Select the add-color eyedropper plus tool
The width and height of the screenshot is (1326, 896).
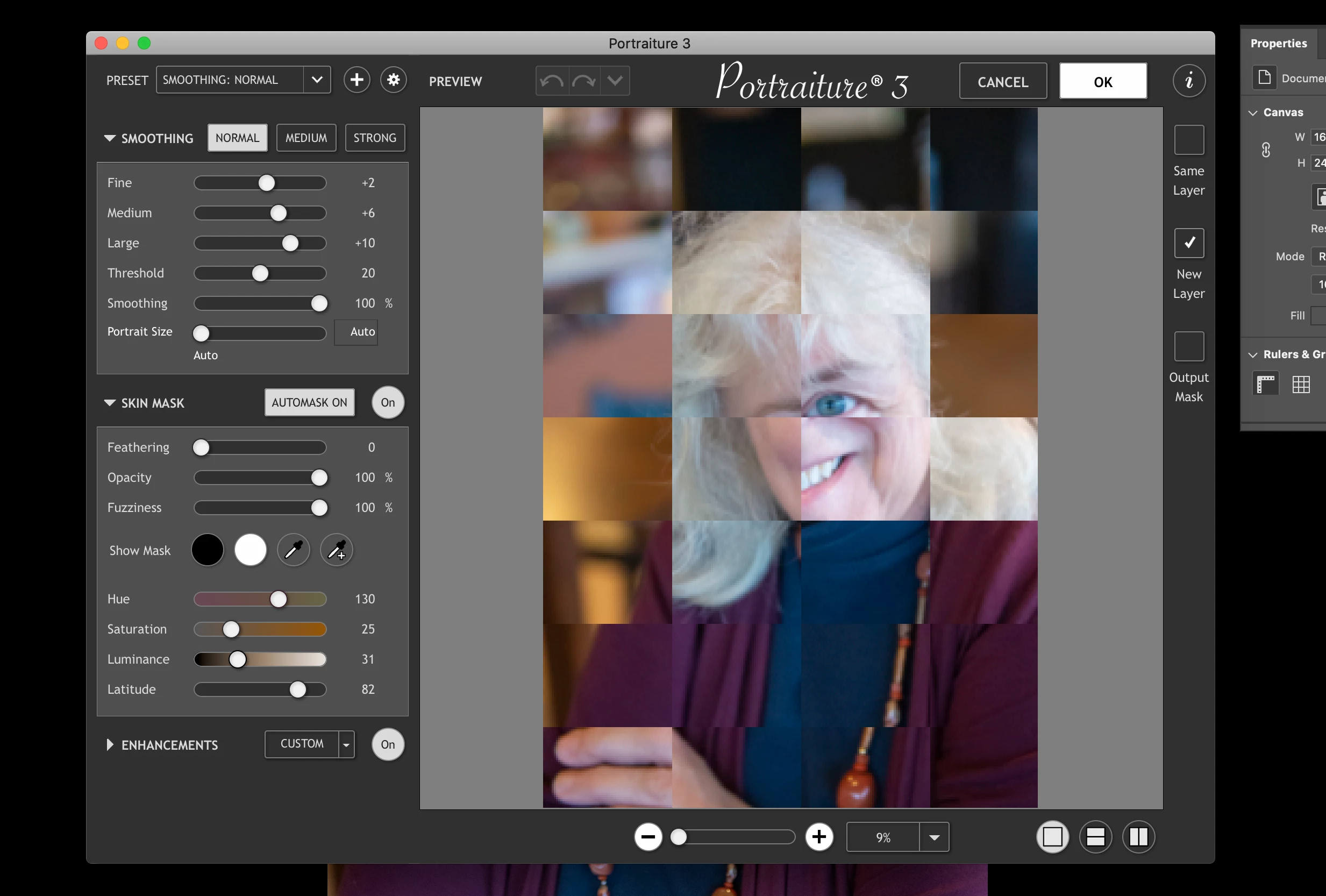[337, 550]
